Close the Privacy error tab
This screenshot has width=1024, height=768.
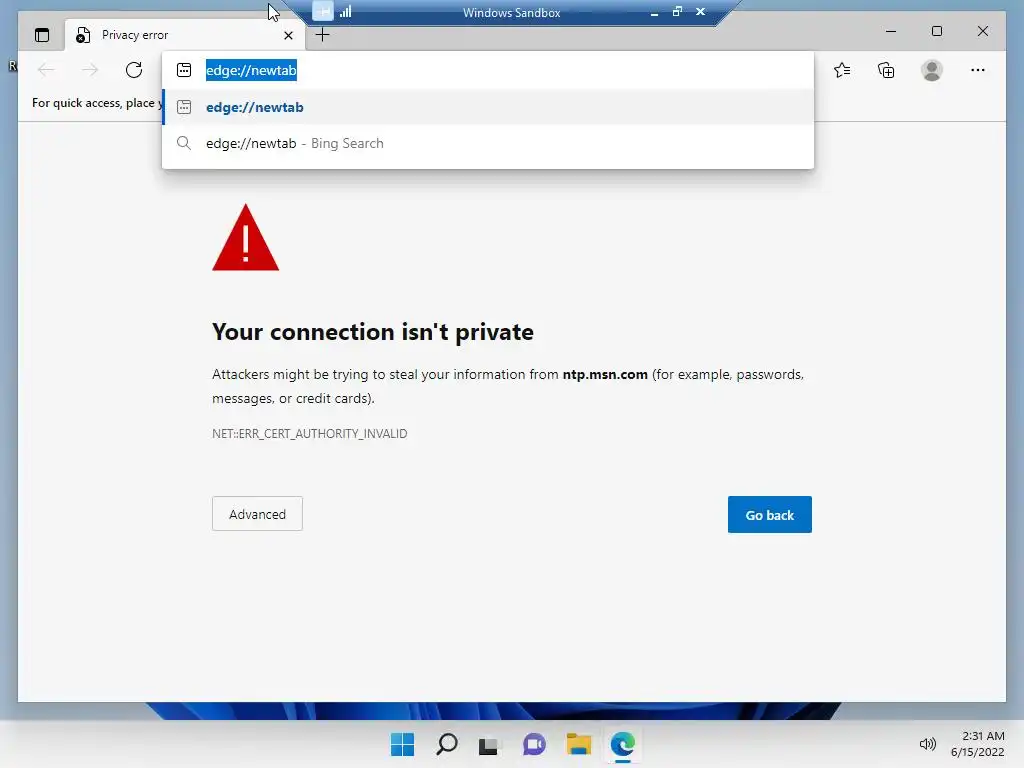pyautogui.click(x=288, y=35)
